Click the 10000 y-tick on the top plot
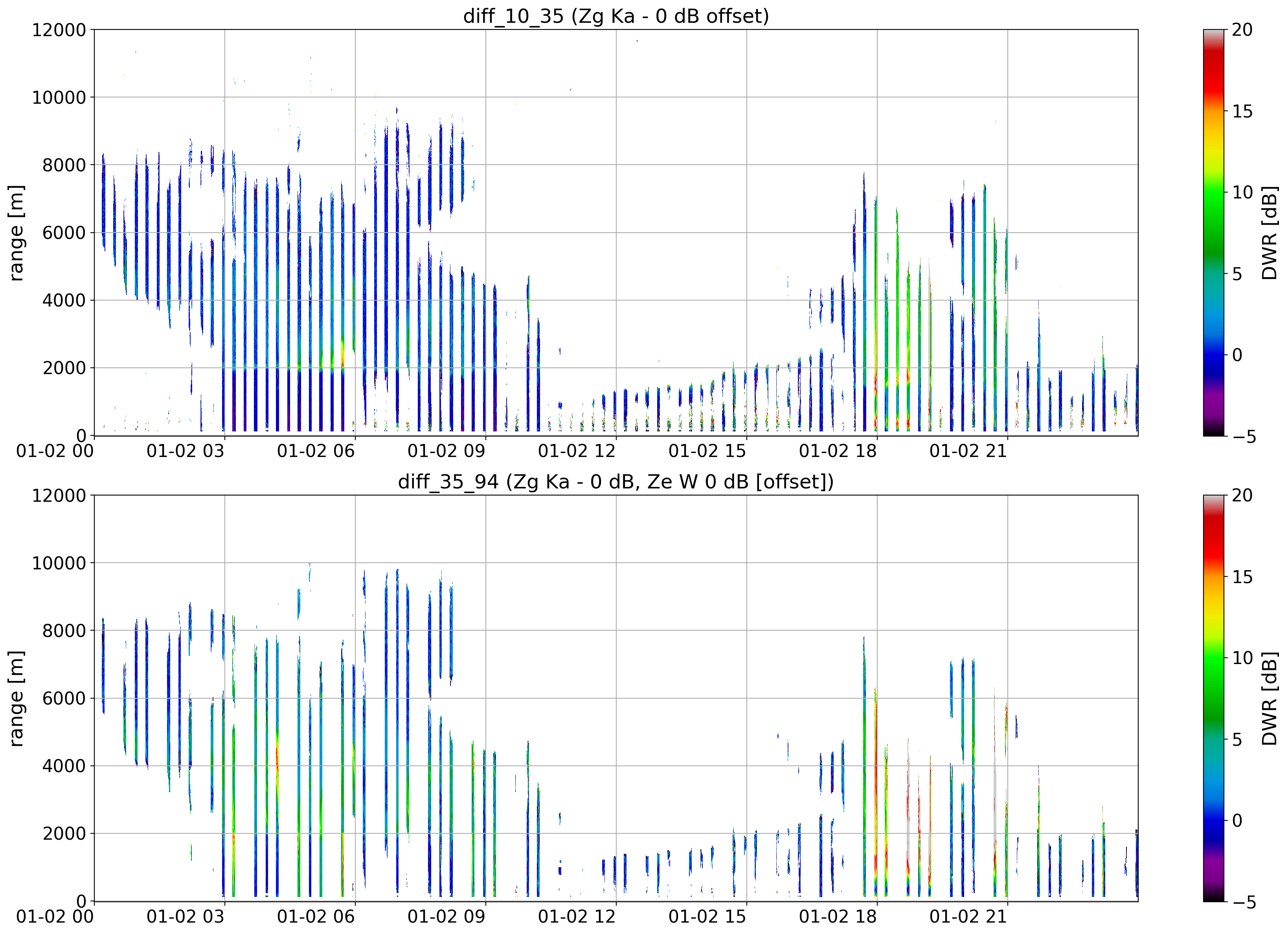 [59, 97]
